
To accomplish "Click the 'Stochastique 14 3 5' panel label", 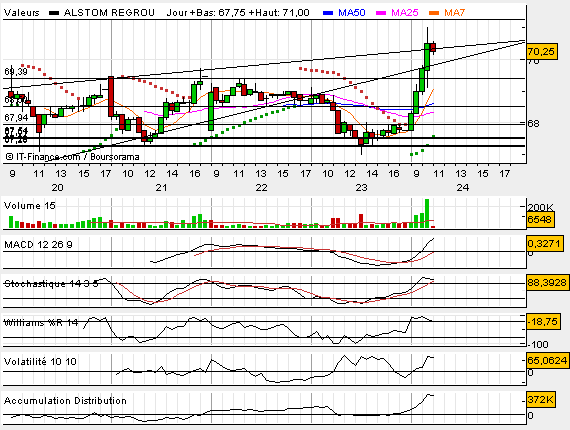I will click(51, 284).
